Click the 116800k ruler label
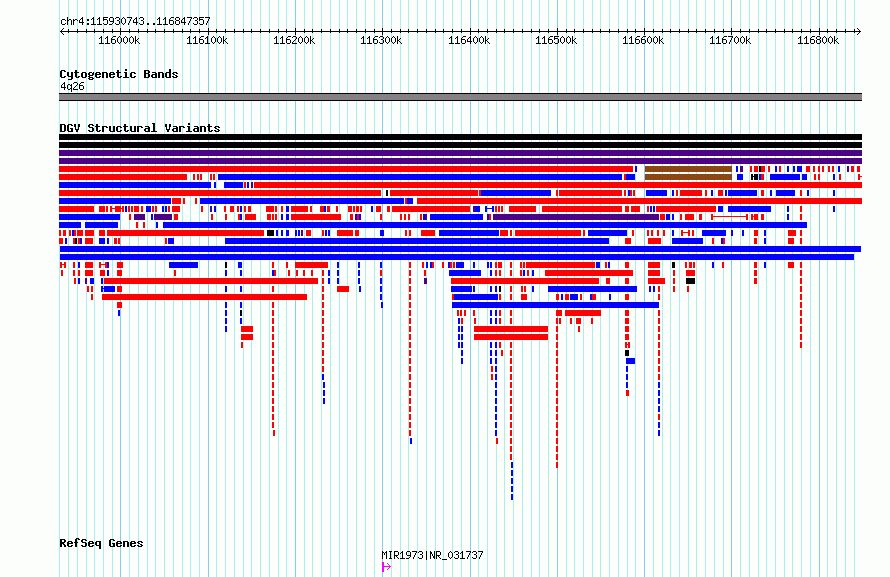This screenshot has width=890, height=577. click(818, 40)
